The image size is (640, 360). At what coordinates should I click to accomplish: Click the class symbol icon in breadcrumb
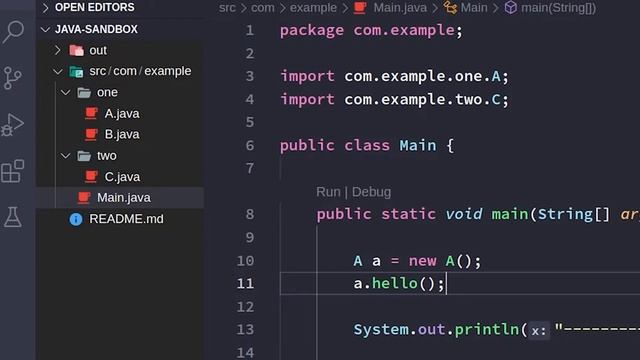(x=450, y=8)
